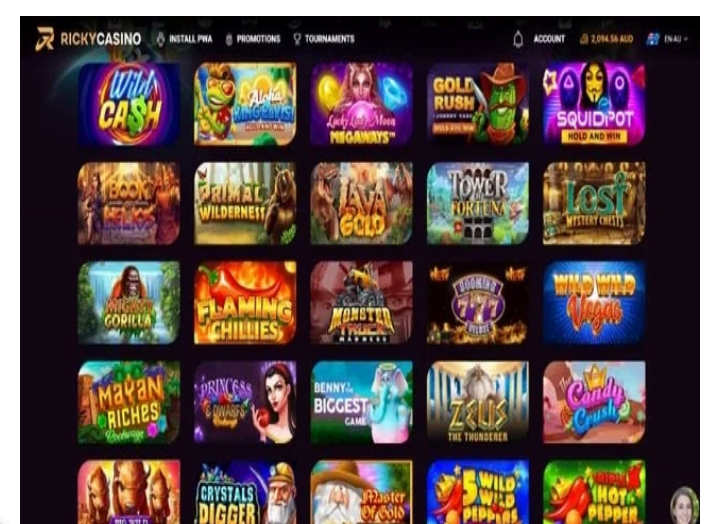Screen dimensions: 720x524
Task: Open the Promotions menu item
Action: [x=258, y=39]
